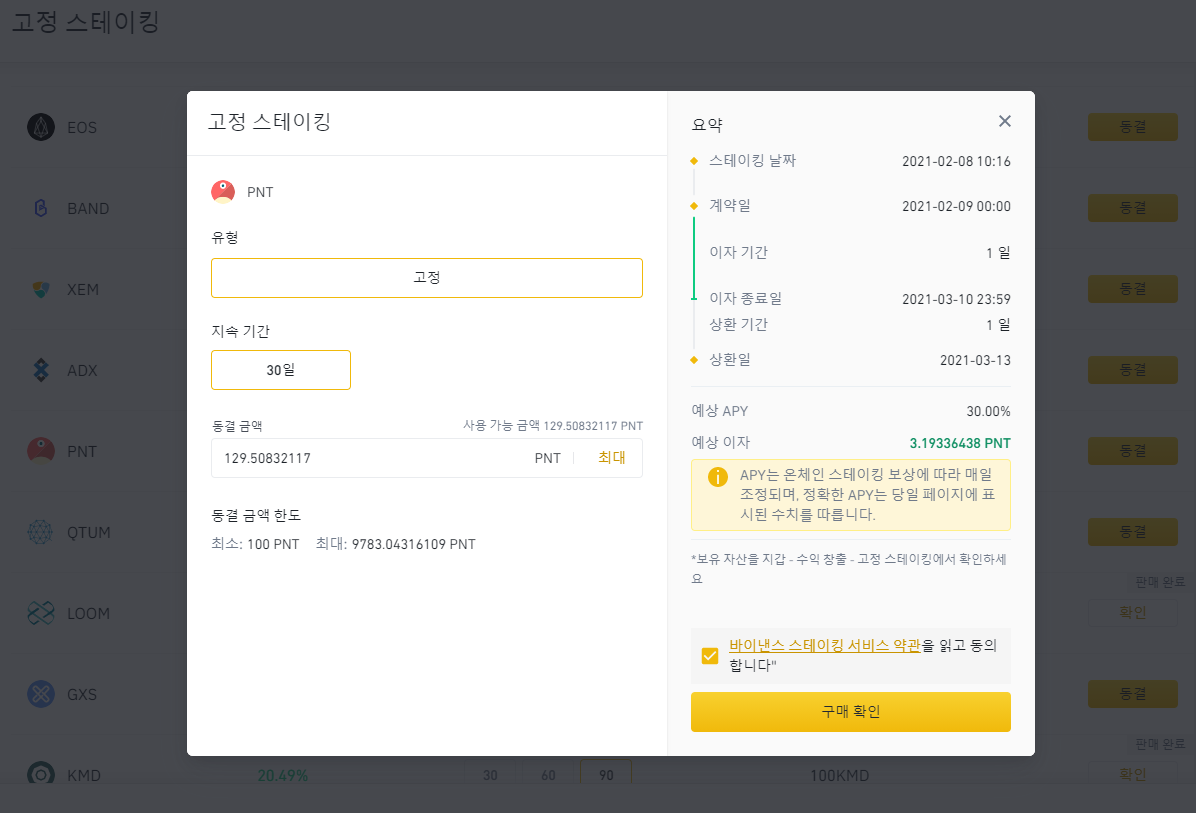
Task: Click the 동결 button in BAND row
Action: pyautogui.click(x=1132, y=207)
